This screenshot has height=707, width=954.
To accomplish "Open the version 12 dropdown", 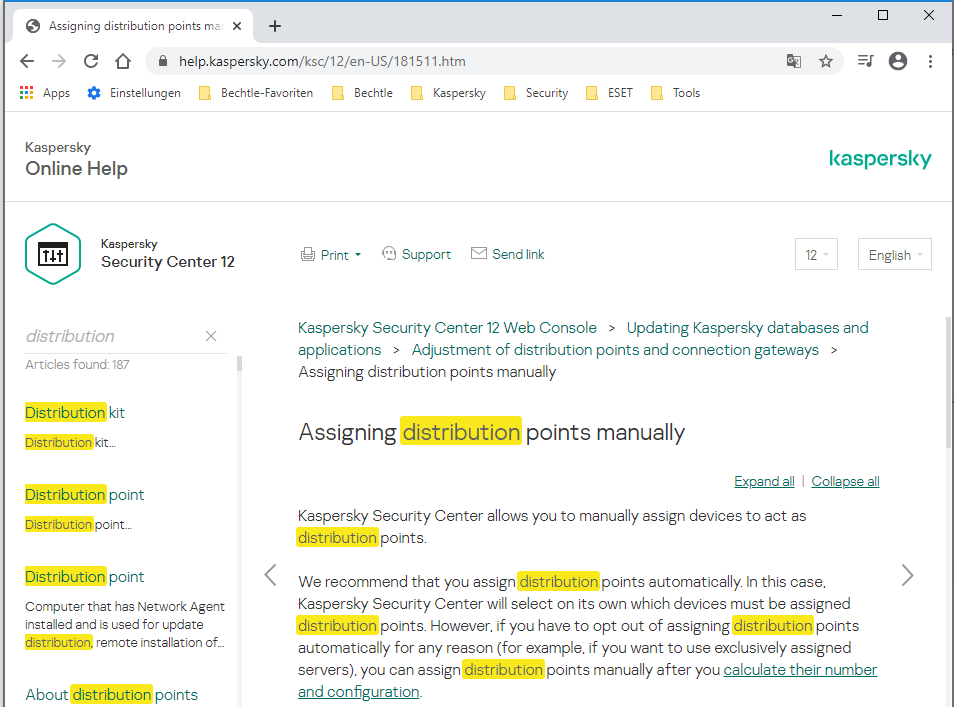I will pos(816,254).
